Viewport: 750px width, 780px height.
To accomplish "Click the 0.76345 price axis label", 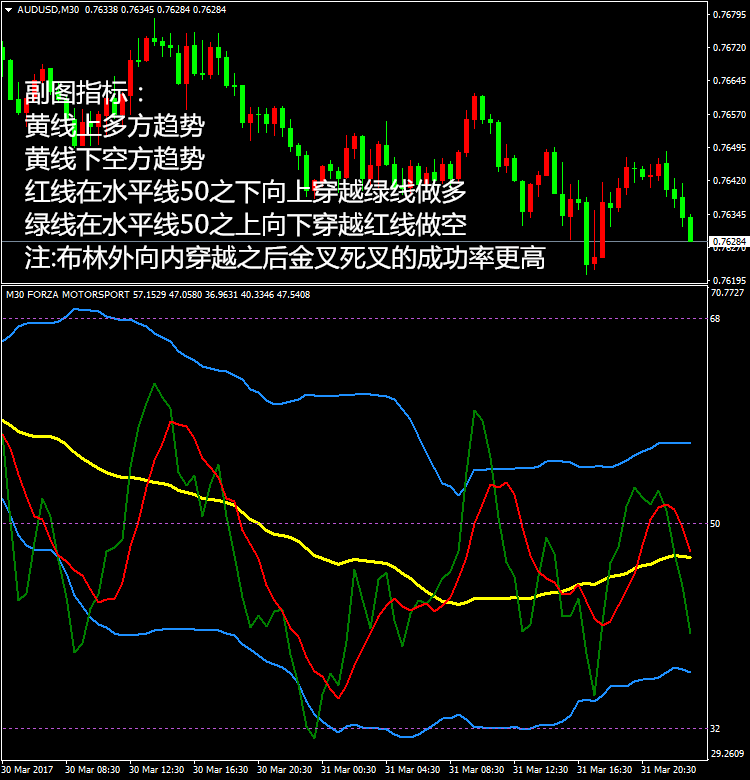I will (729, 214).
